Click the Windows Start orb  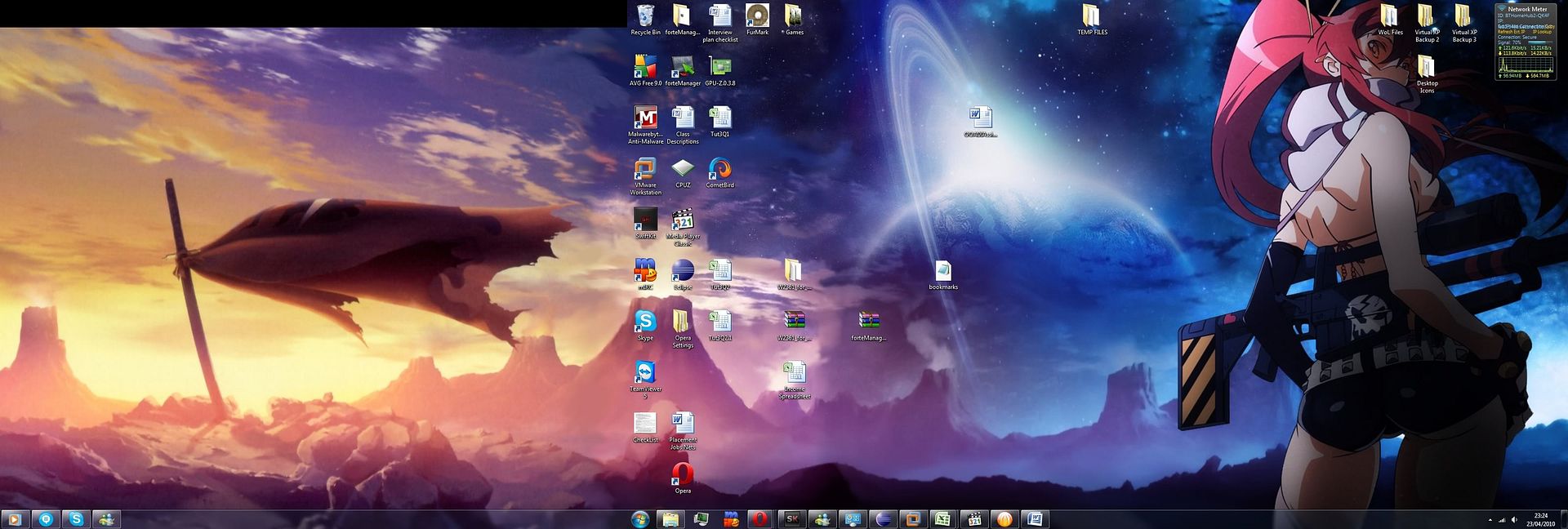click(x=640, y=519)
